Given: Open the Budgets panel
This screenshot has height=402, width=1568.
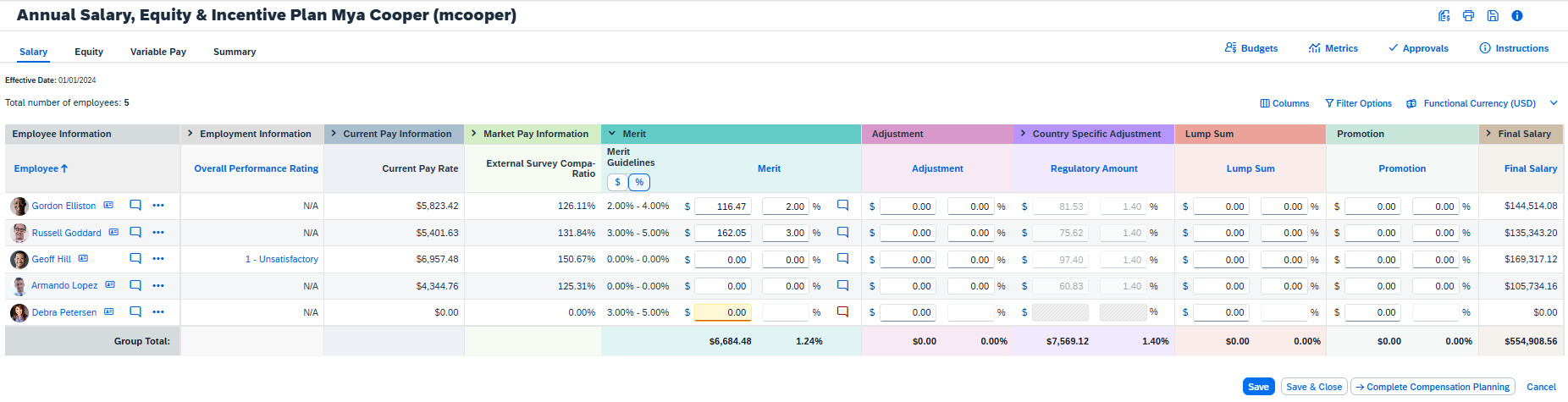Looking at the screenshot, I should (x=1251, y=48).
